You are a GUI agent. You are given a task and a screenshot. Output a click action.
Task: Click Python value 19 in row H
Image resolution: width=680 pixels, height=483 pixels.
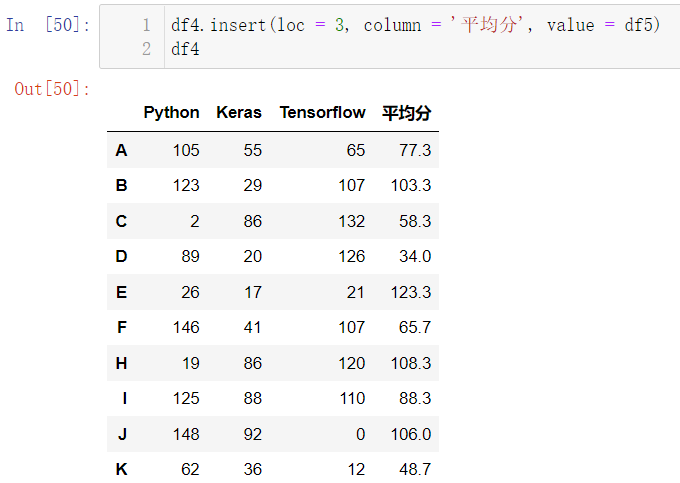(190, 363)
